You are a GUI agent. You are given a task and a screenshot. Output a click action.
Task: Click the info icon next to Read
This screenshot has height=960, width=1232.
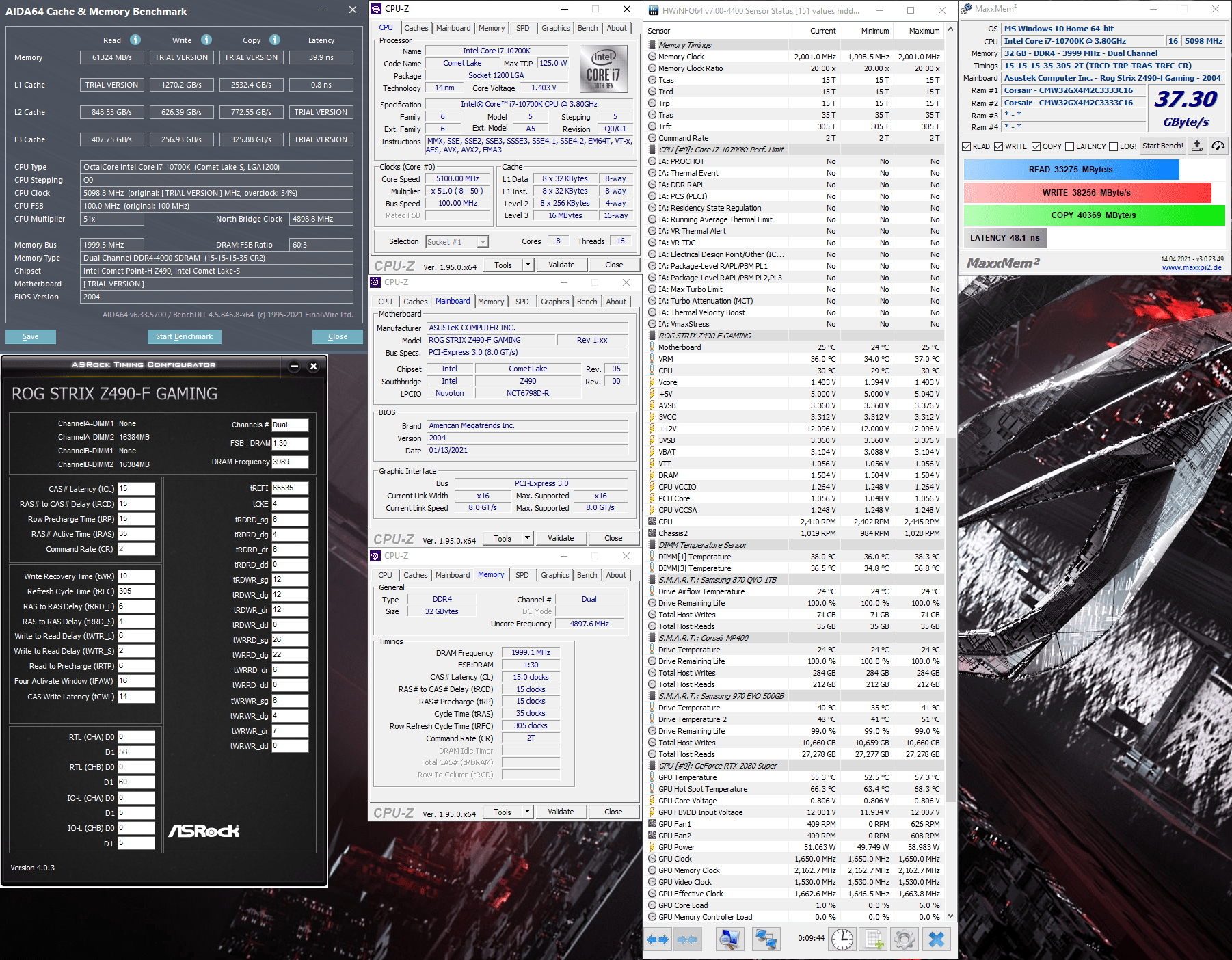(135, 40)
